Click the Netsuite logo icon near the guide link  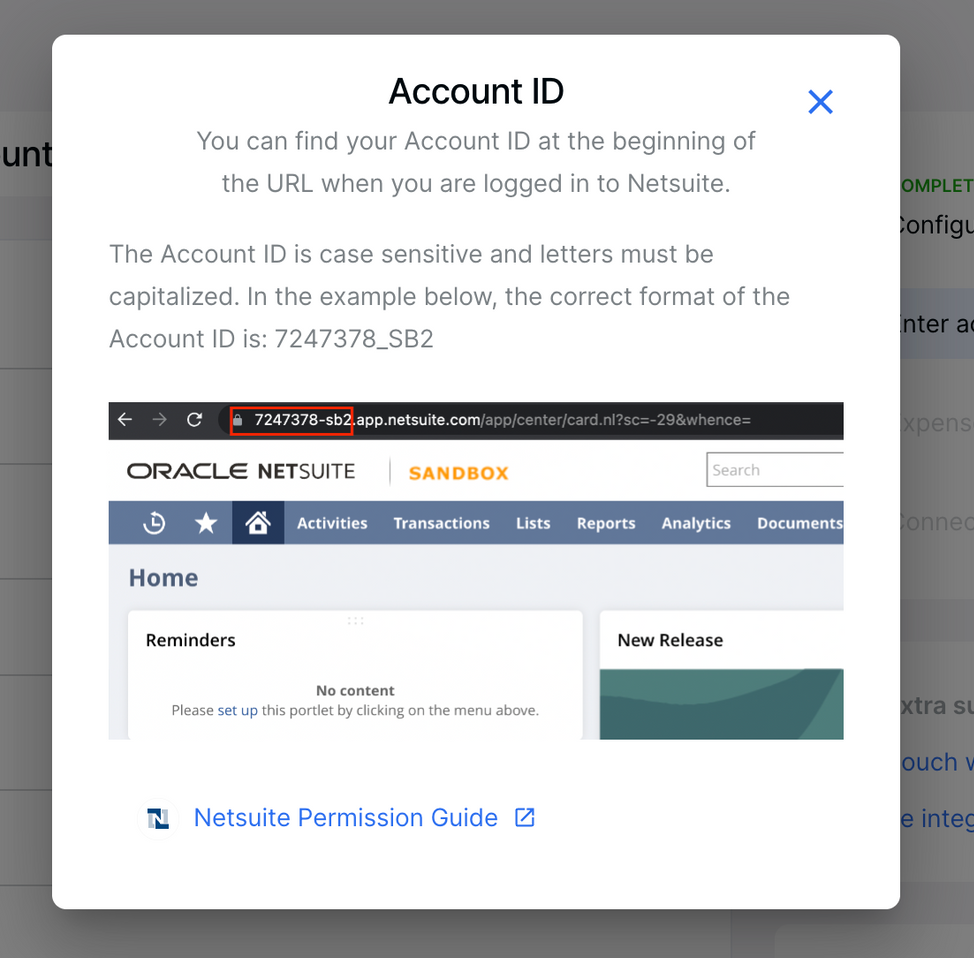click(158, 818)
